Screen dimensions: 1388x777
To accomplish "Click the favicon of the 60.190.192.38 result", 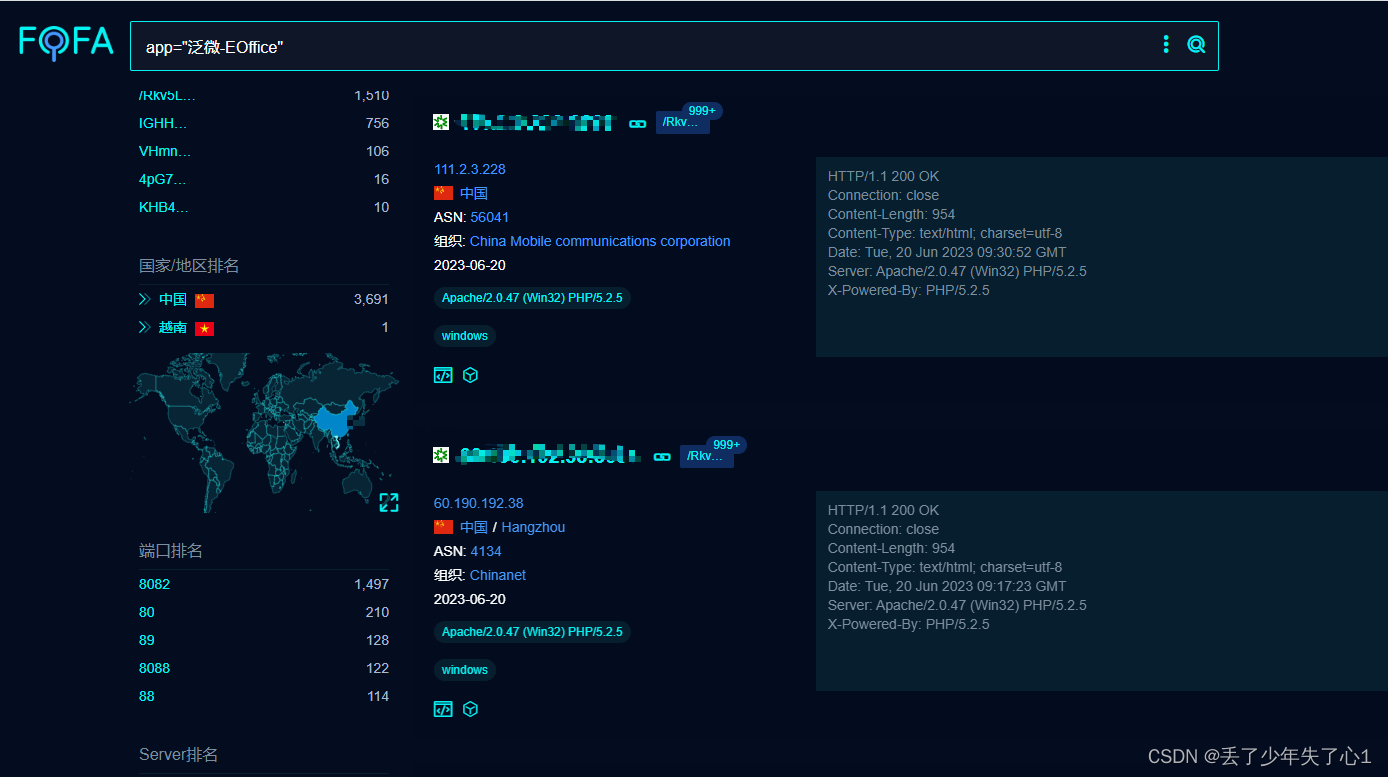I will pyautogui.click(x=441, y=455).
